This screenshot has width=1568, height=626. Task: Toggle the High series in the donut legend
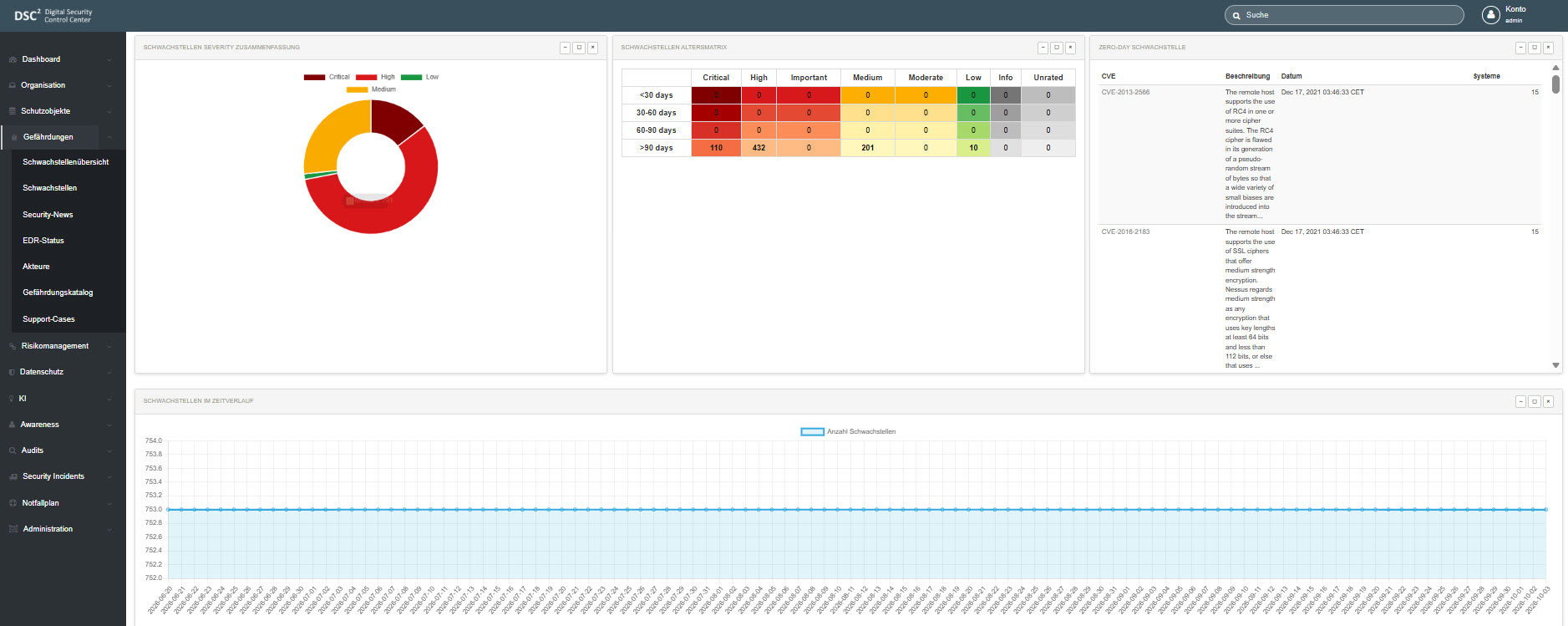(375, 77)
